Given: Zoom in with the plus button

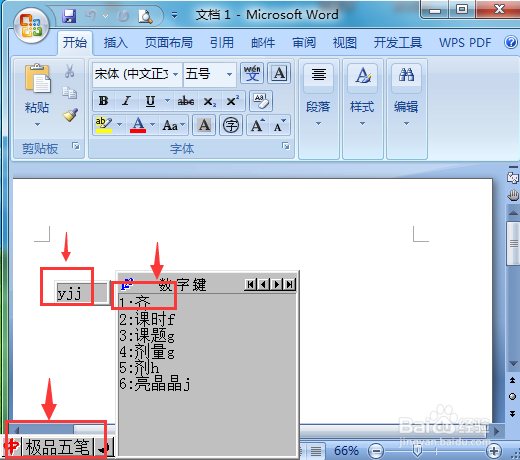Looking at the screenshot, I should [x=494, y=451].
